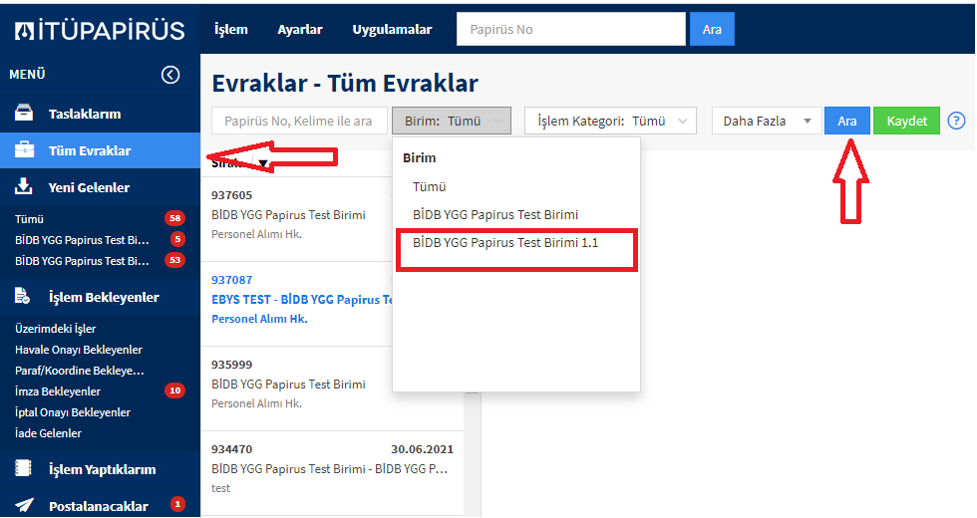Collapse the MENÜ sidebar arrow icon
977x518 pixels.
(x=170, y=75)
